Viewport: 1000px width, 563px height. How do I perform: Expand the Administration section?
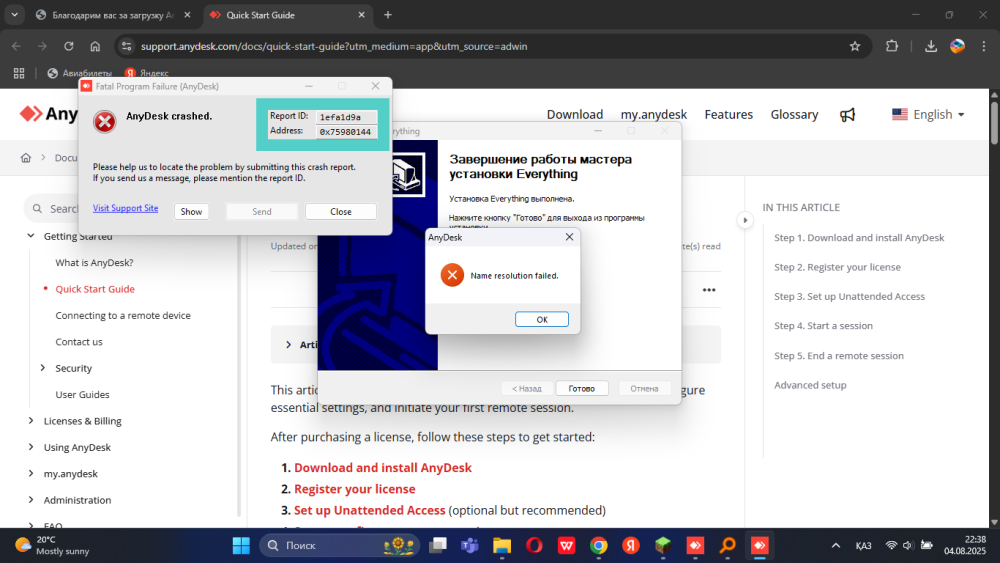click(31, 500)
